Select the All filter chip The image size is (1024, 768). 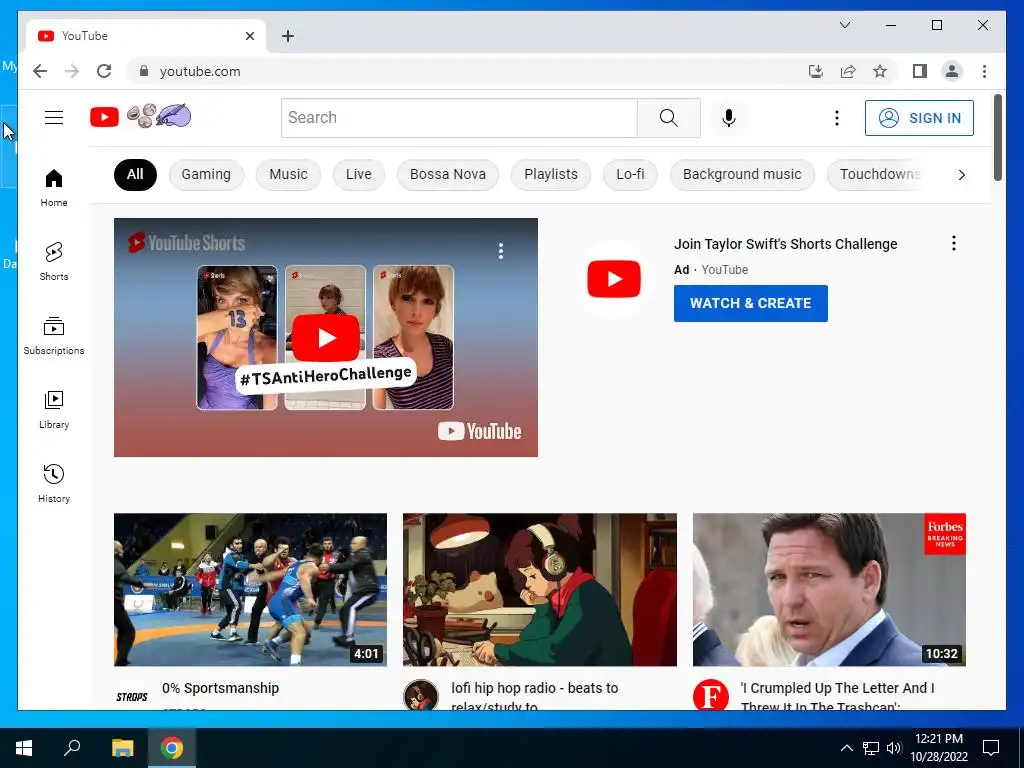point(135,174)
